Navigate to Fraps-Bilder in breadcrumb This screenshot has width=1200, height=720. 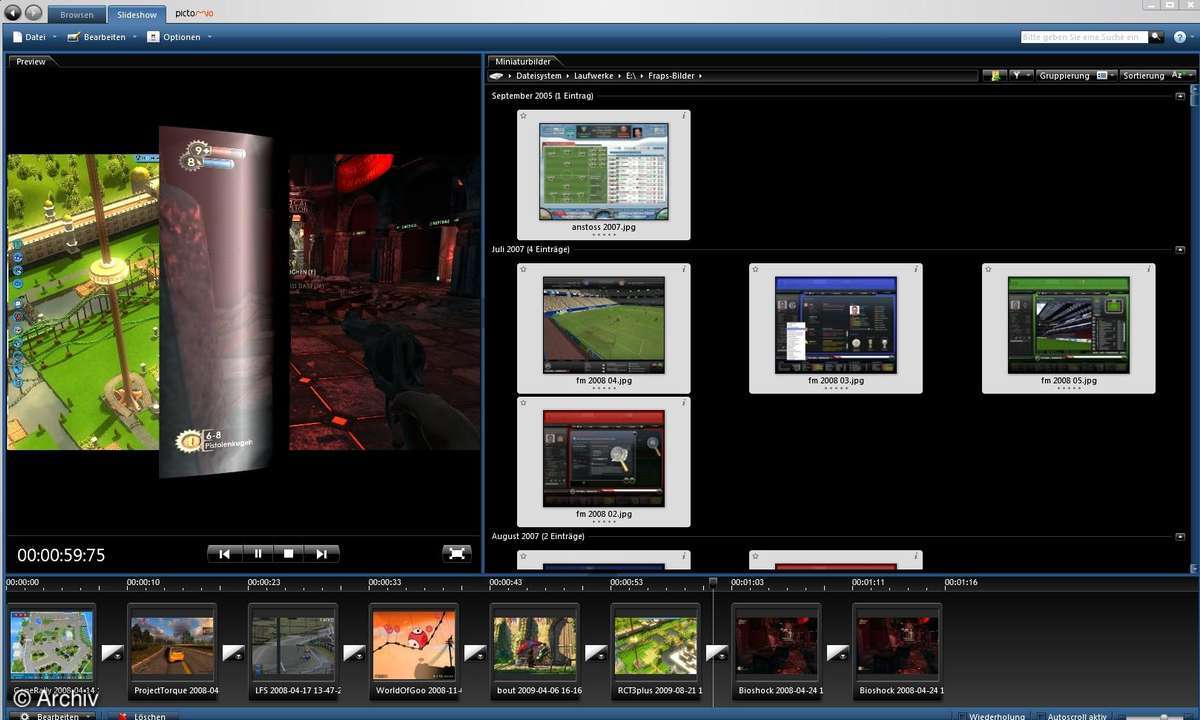pos(671,76)
